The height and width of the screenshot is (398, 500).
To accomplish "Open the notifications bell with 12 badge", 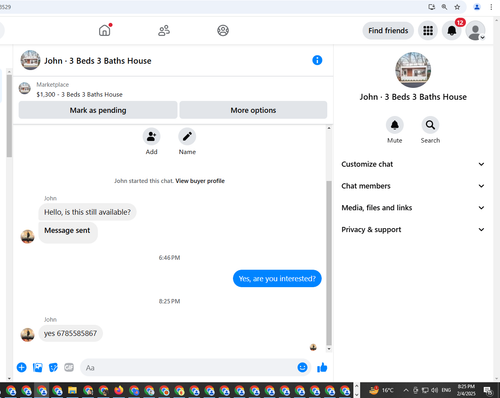I will [452, 31].
